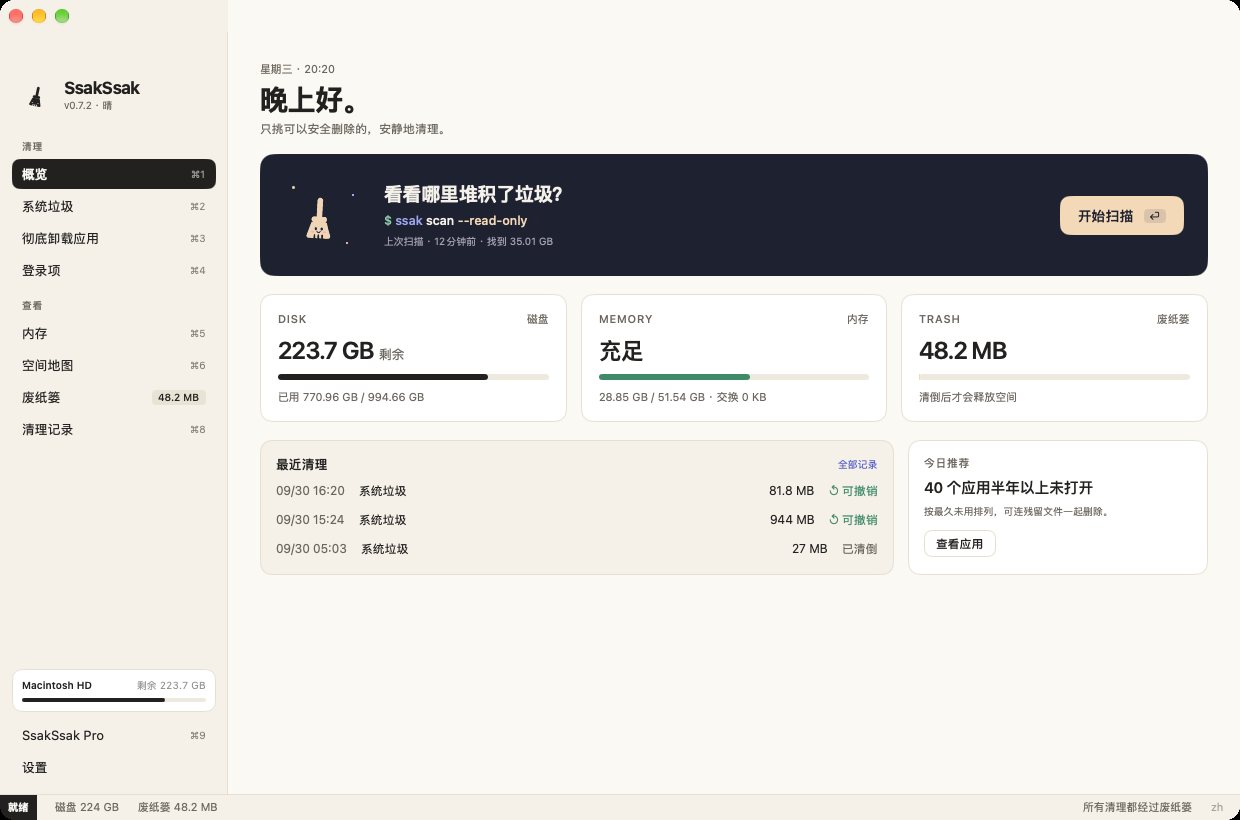This screenshot has height=820, width=1240.
Task: Click 已用 770.96 GB / 994.66 GB text
Action: click(x=351, y=397)
